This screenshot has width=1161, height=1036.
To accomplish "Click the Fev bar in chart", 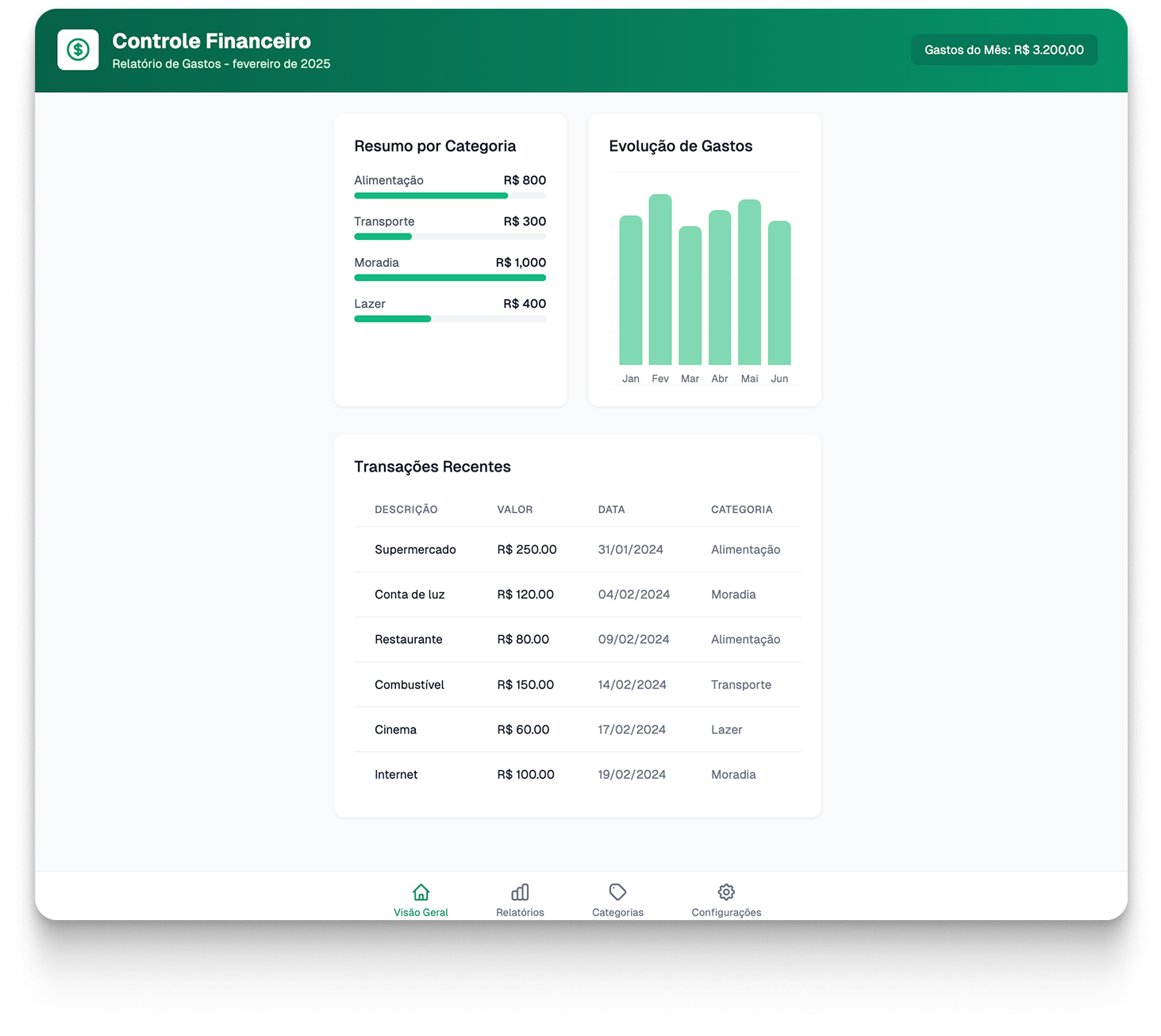I will click(660, 279).
